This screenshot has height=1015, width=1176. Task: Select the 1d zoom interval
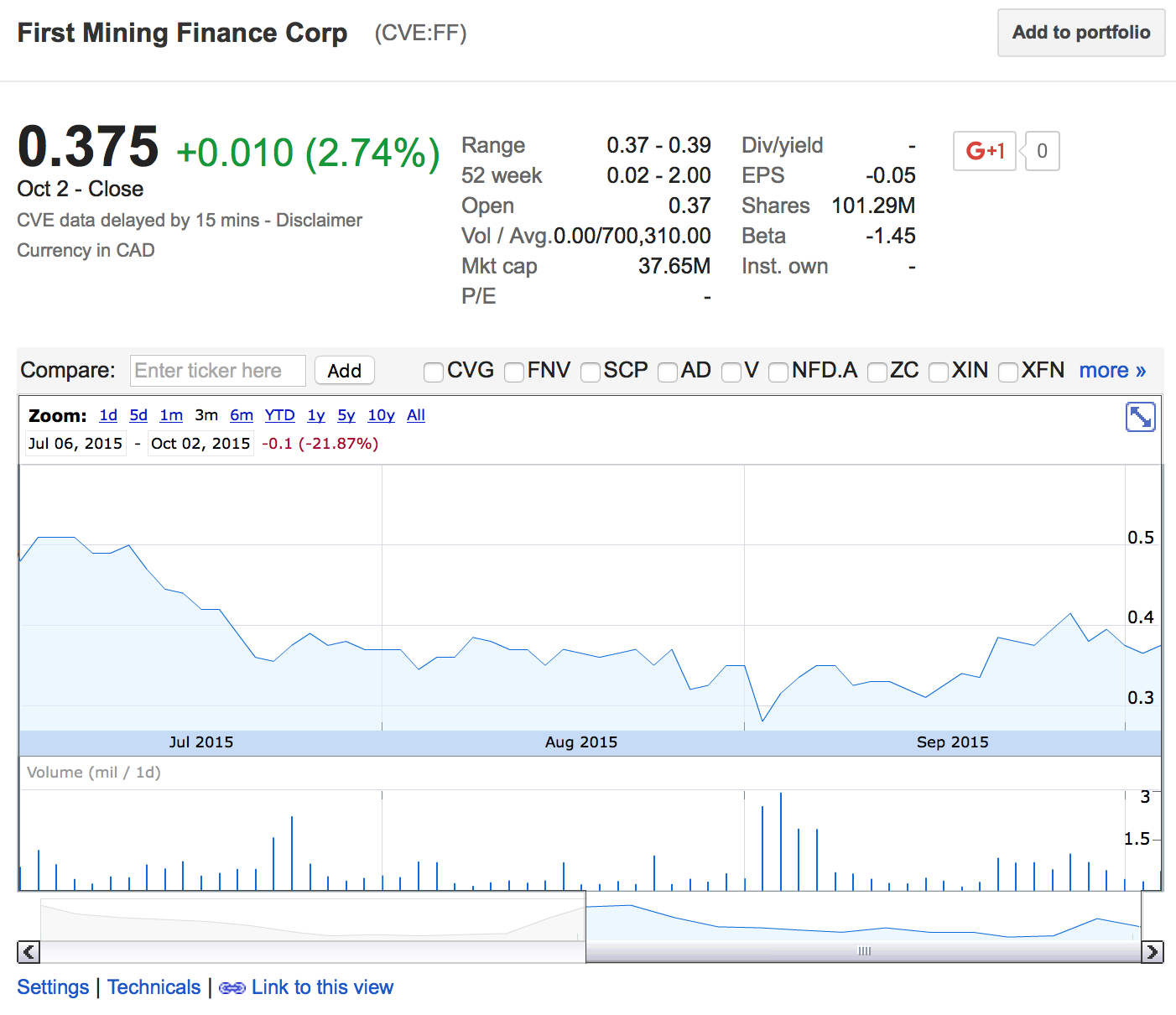[x=107, y=415]
